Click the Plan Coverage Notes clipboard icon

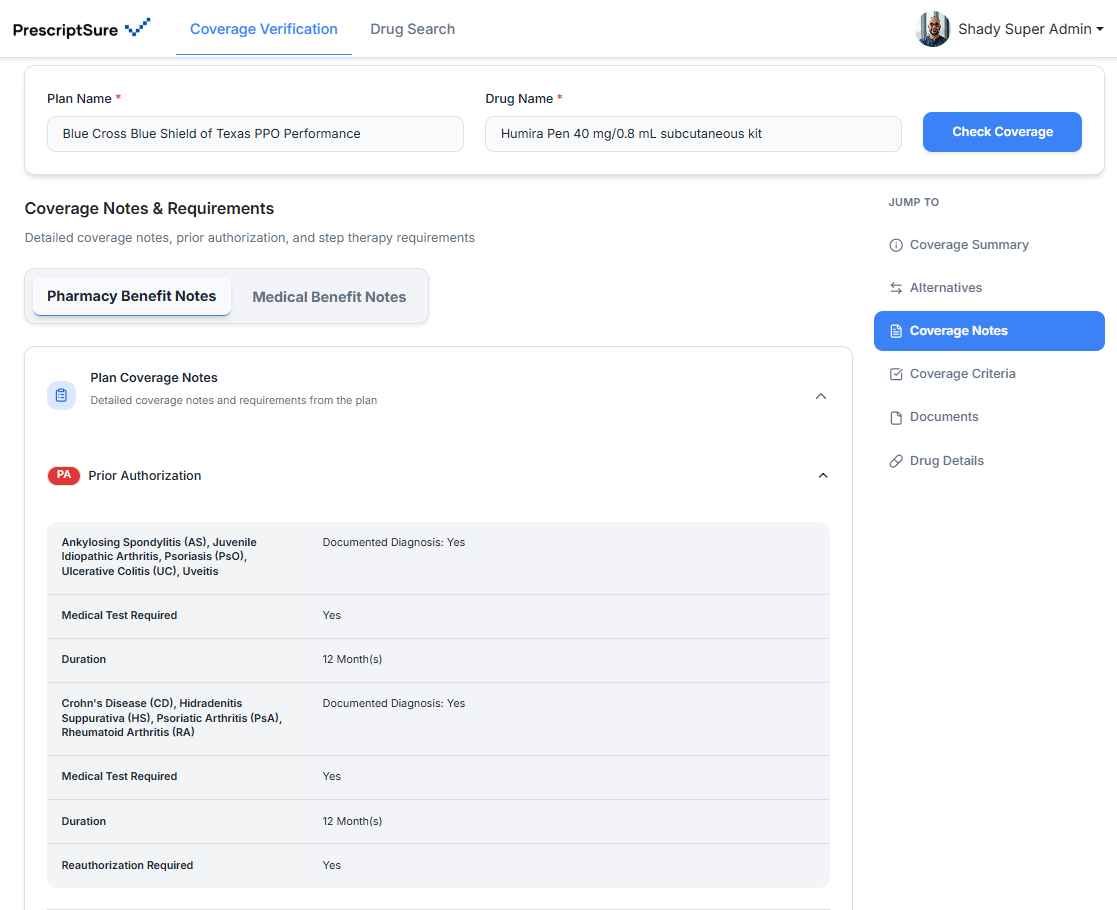(x=61, y=395)
